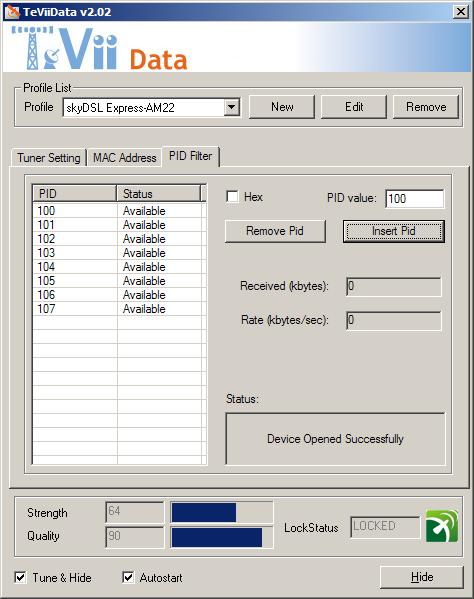Enable the Hex checkbox
Screen dimensions: 474x599
point(232,197)
